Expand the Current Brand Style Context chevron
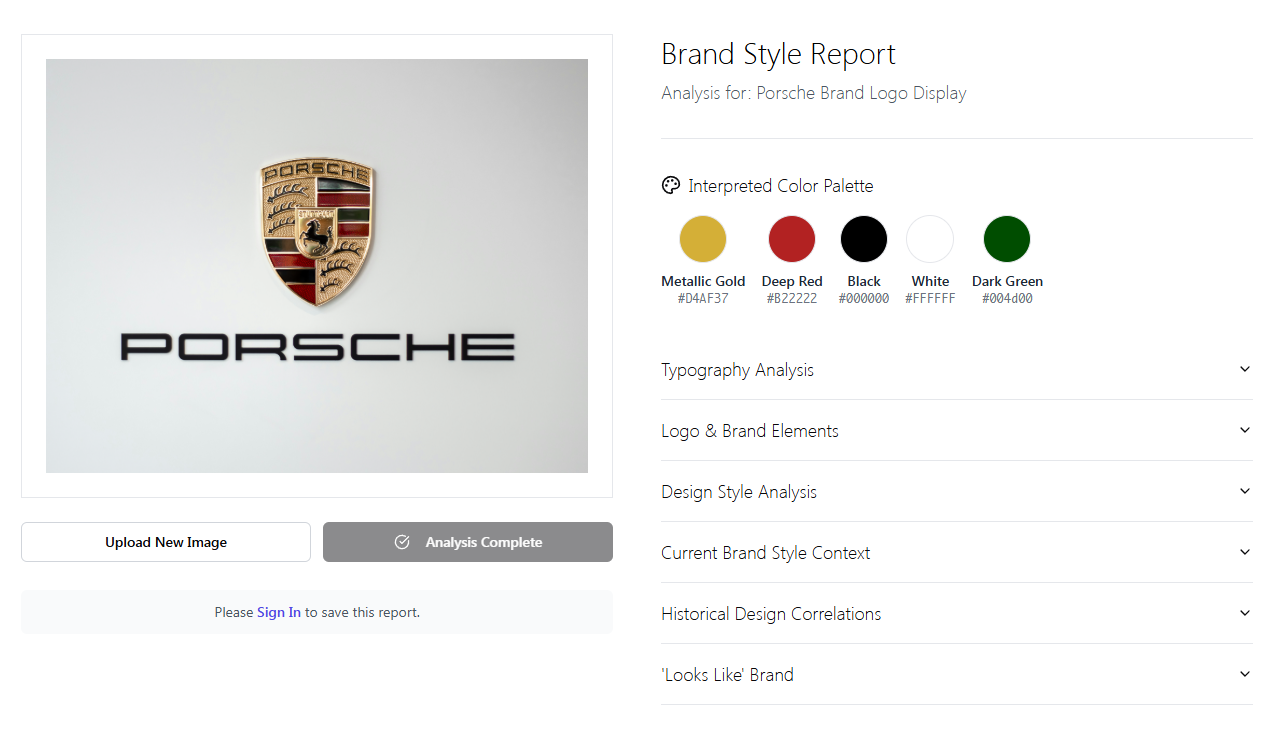1280x734 pixels. pyautogui.click(x=1245, y=552)
